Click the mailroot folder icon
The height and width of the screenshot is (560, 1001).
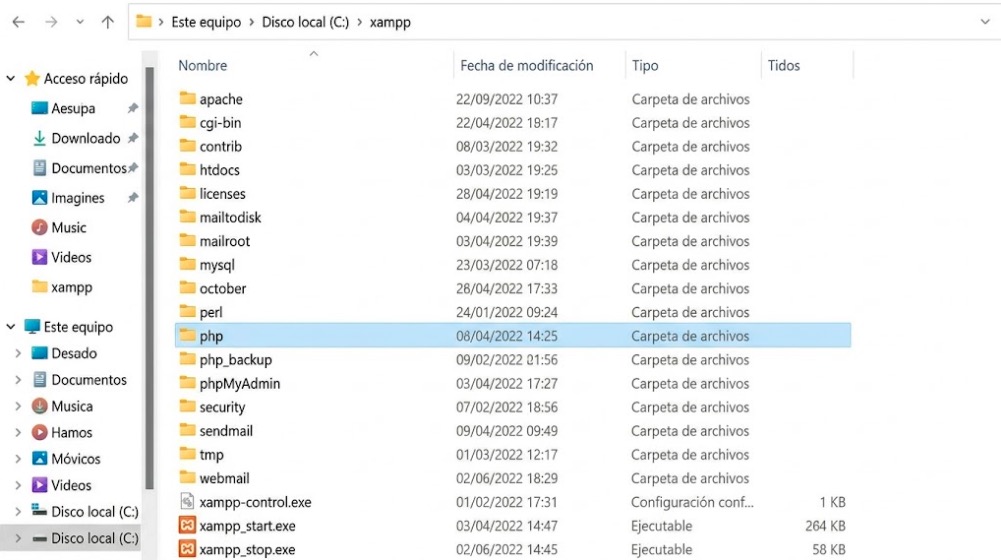187,240
